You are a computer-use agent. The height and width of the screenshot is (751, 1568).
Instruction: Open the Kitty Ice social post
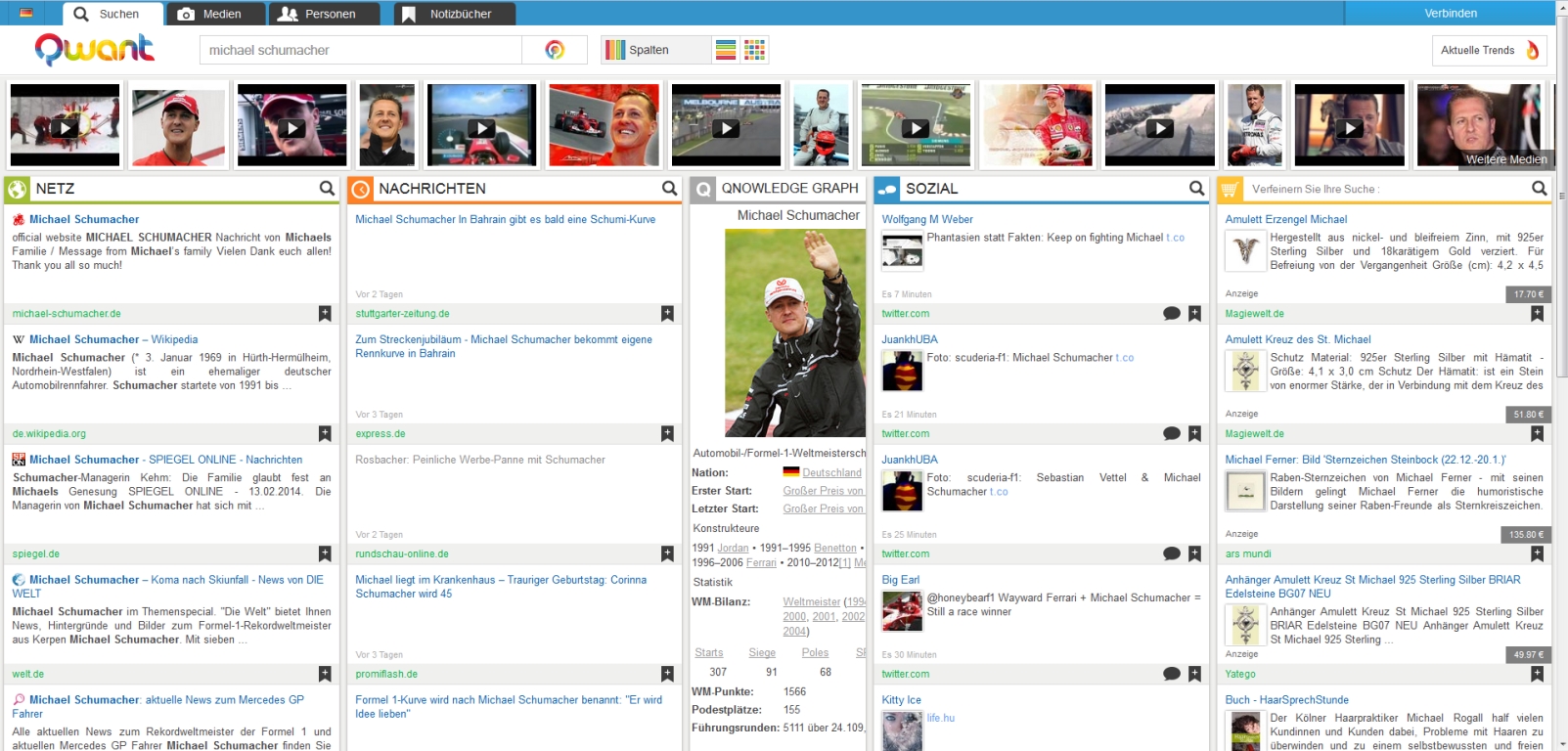click(x=901, y=700)
